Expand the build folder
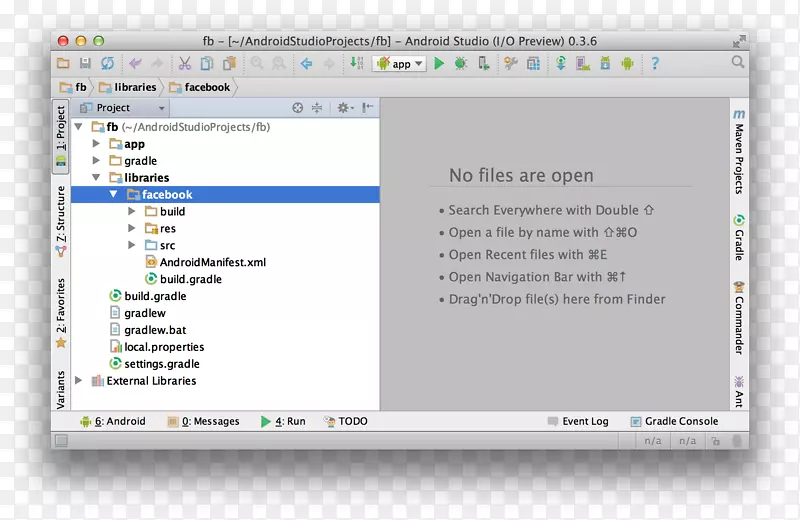The image size is (800, 520). click(x=131, y=211)
